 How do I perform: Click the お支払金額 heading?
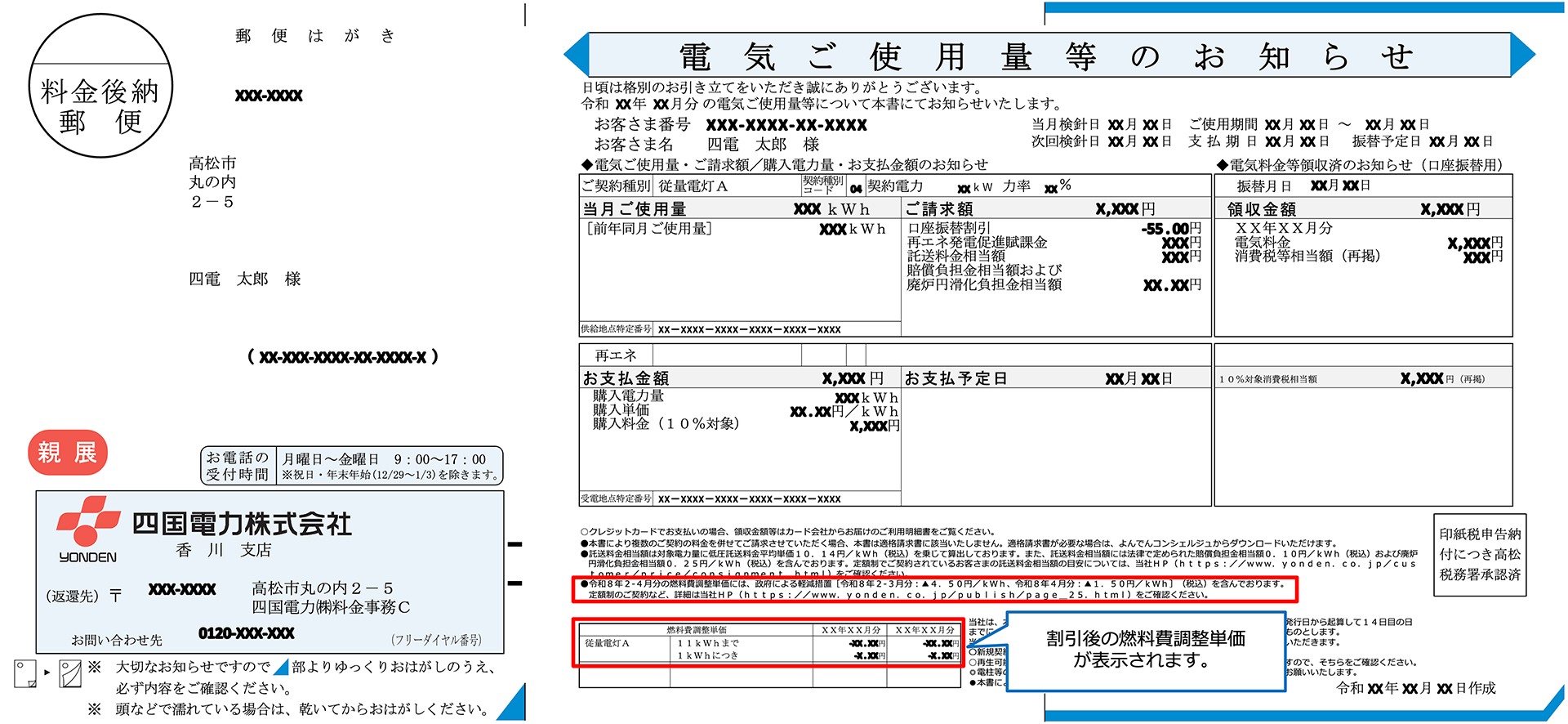coord(626,378)
